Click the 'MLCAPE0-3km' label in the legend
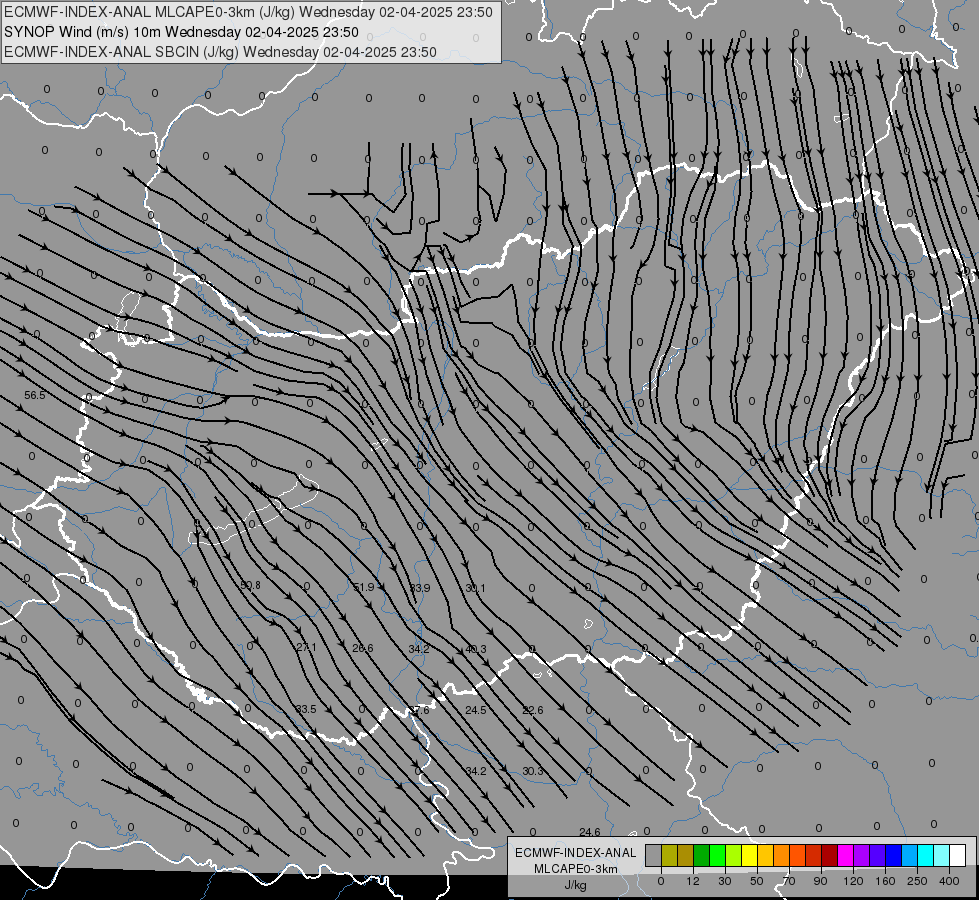This screenshot has width=979, height=900. coord(576,869)
